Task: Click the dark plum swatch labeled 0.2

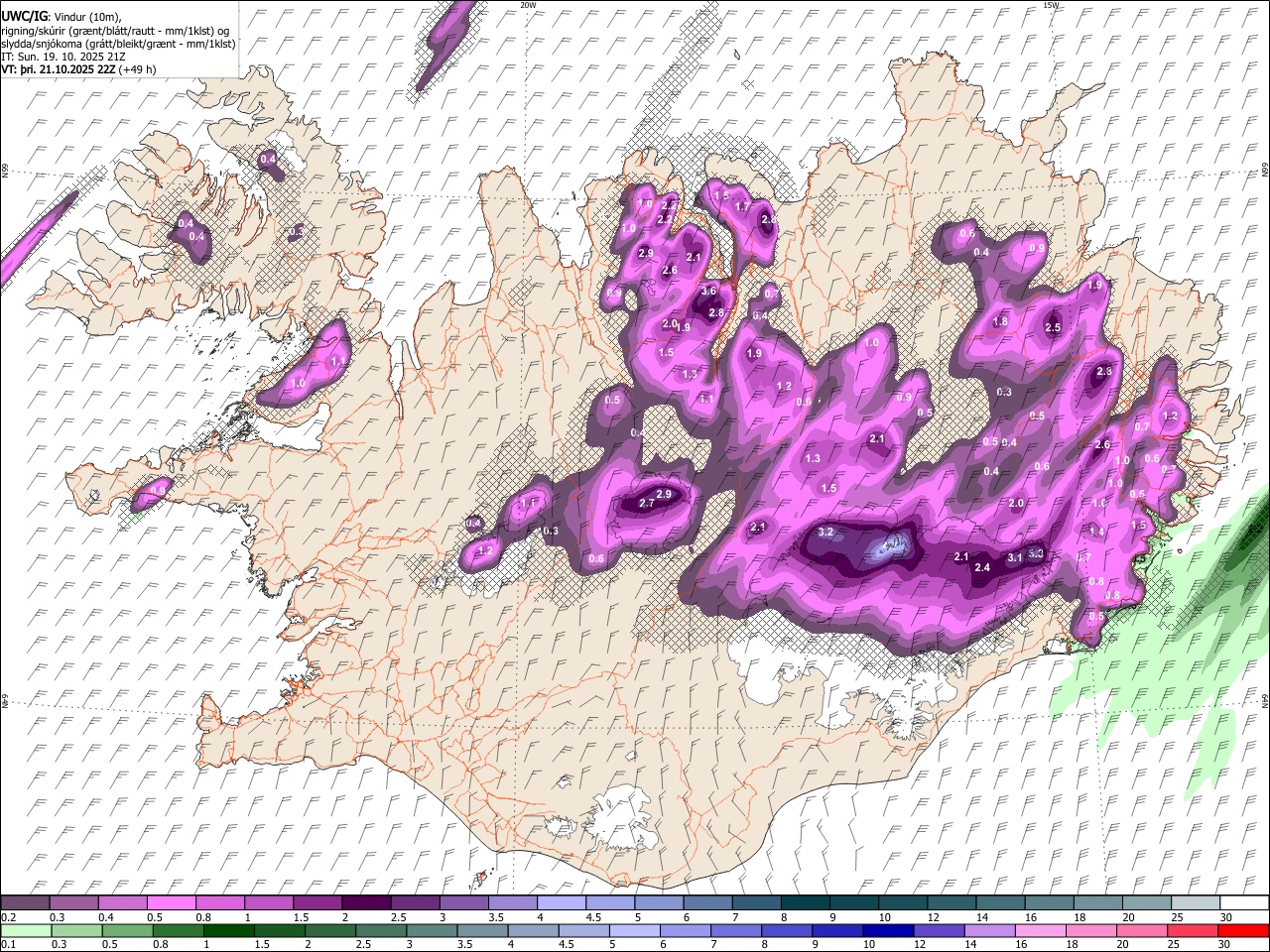Action: coord(26,902)
